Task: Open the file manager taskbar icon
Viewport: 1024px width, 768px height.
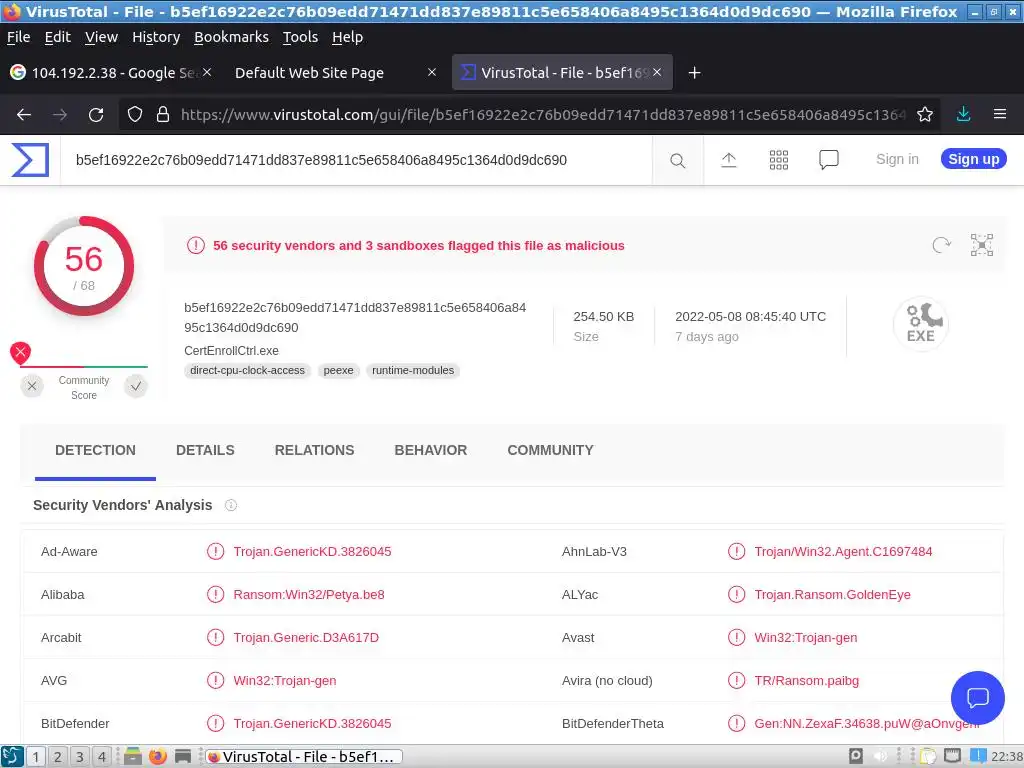Action: pos(133,756)
